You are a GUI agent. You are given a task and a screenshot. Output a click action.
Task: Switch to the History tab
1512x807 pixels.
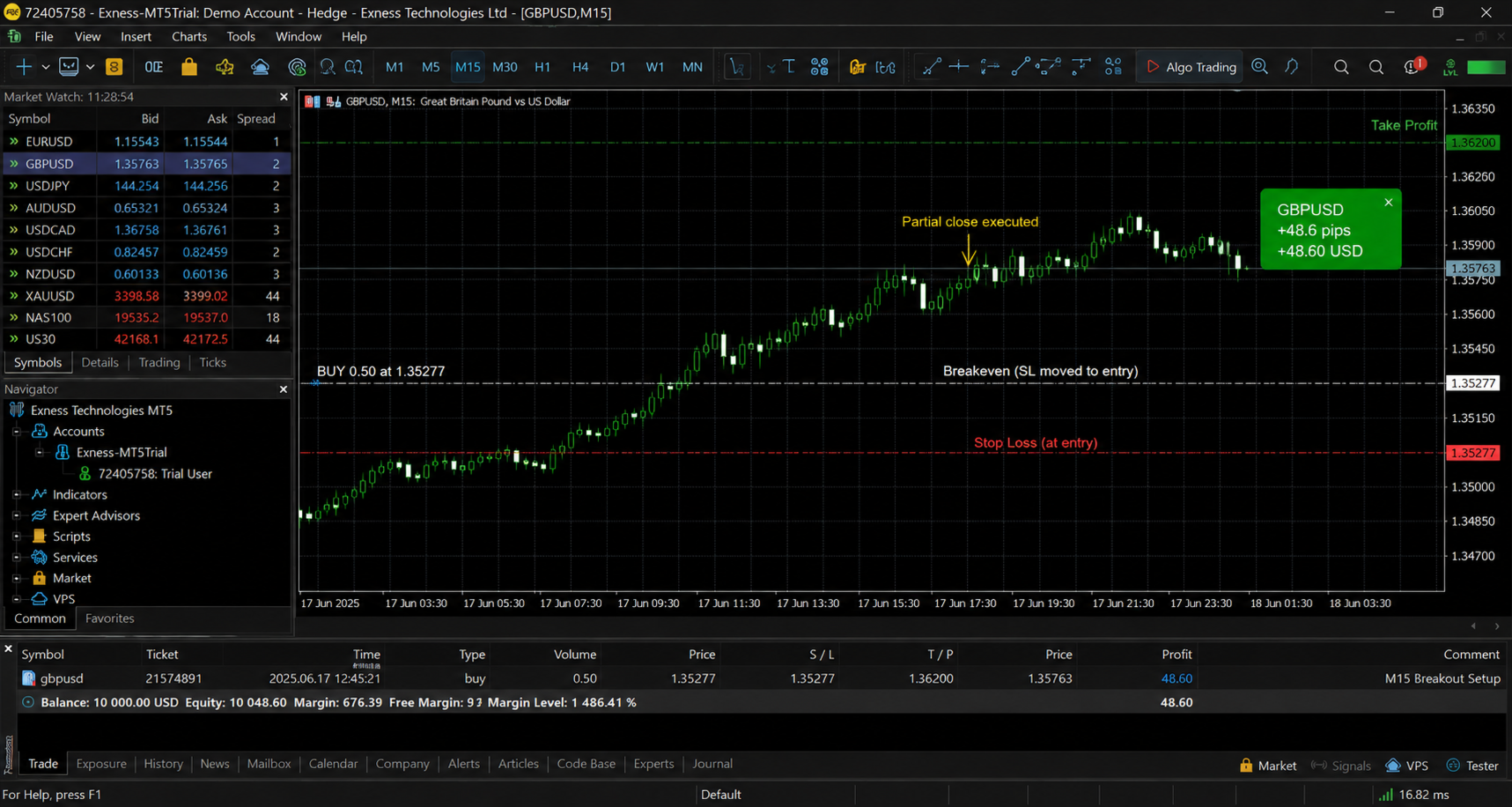click(x=163, y=764)
